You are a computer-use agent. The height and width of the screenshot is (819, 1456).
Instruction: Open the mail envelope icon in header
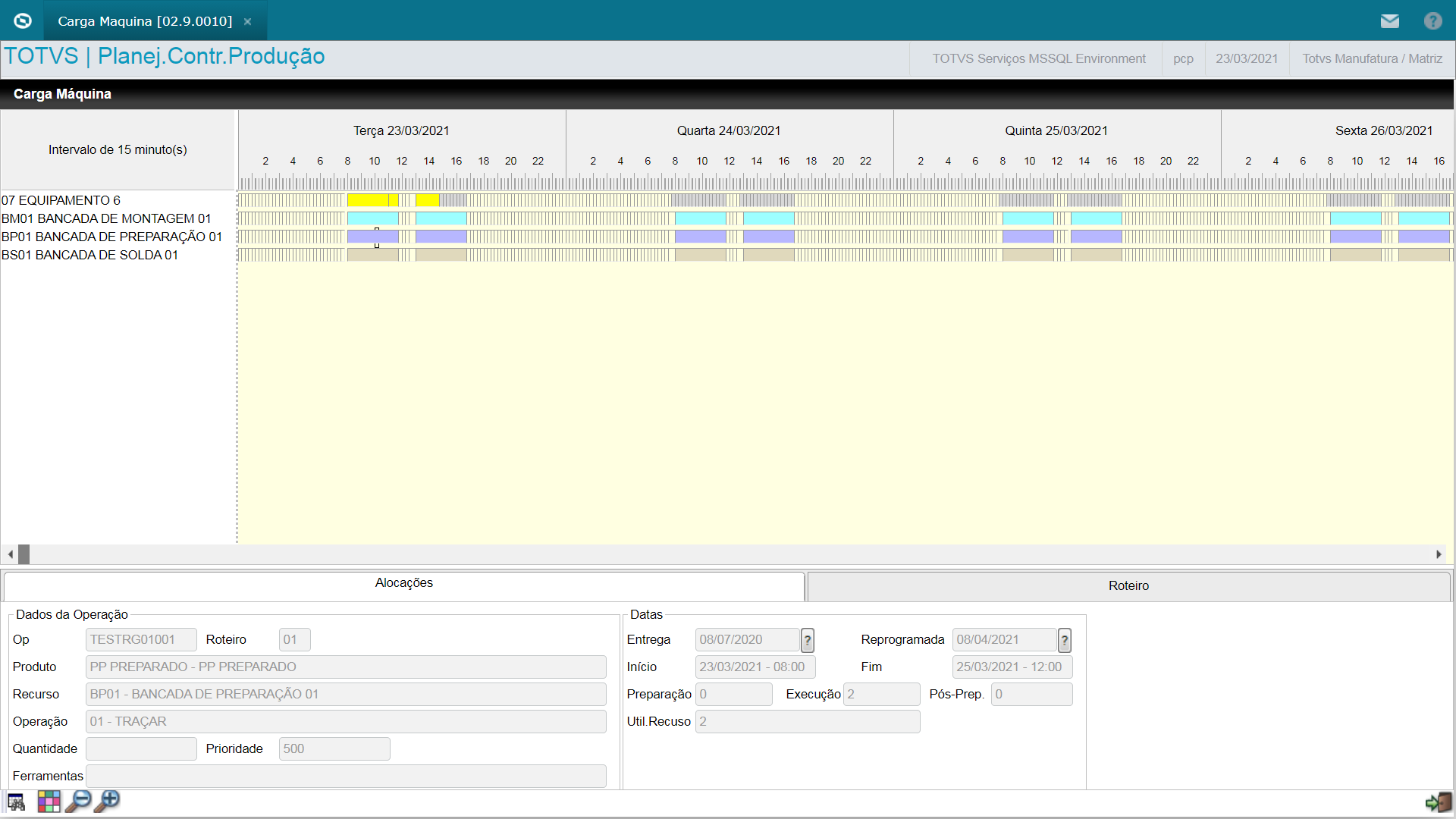point(1389,21)
